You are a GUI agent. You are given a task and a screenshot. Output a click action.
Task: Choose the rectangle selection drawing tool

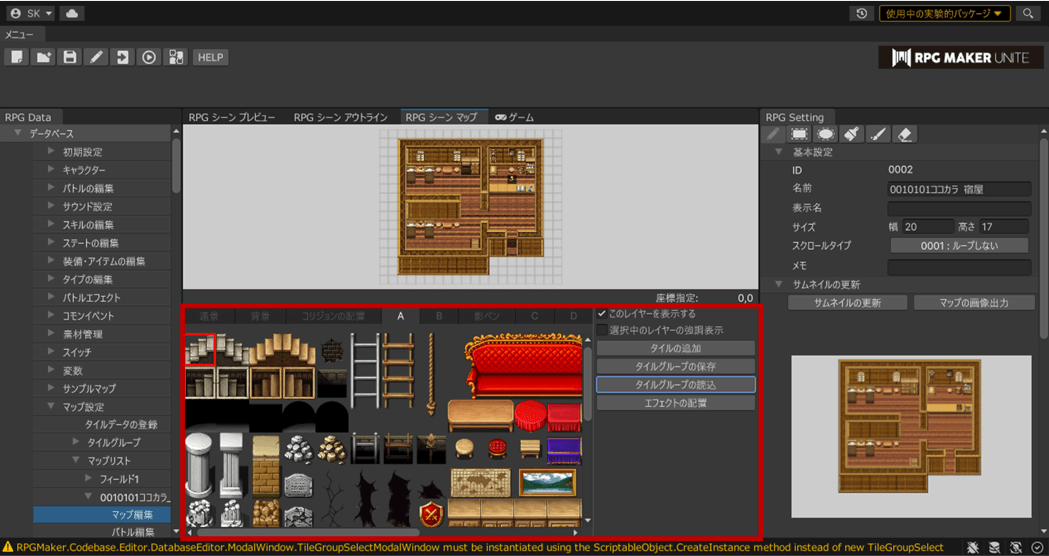800,134
